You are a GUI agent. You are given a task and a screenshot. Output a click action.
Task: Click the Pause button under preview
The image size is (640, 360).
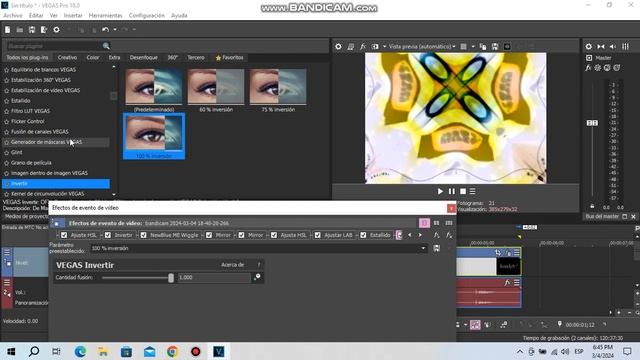click(451, 191)
